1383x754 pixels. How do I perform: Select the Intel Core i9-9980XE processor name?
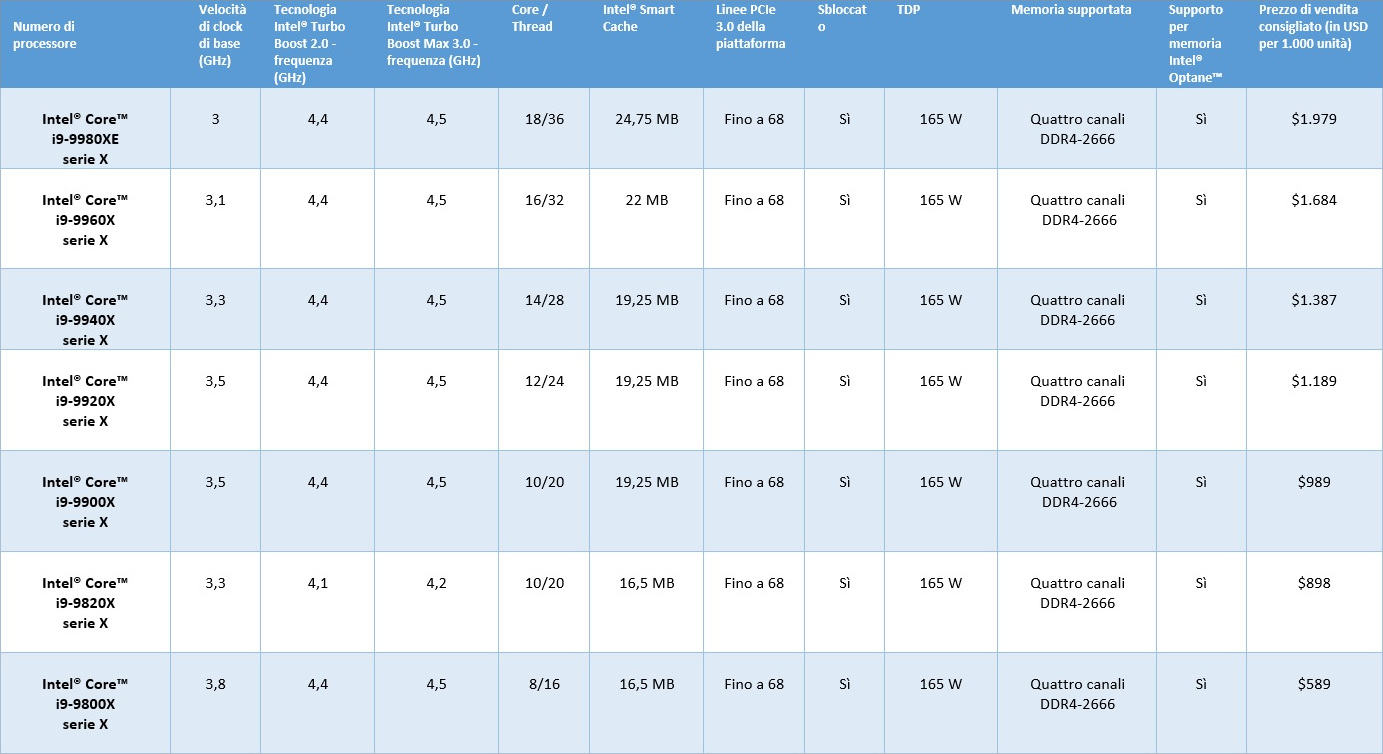pos(85,139)
